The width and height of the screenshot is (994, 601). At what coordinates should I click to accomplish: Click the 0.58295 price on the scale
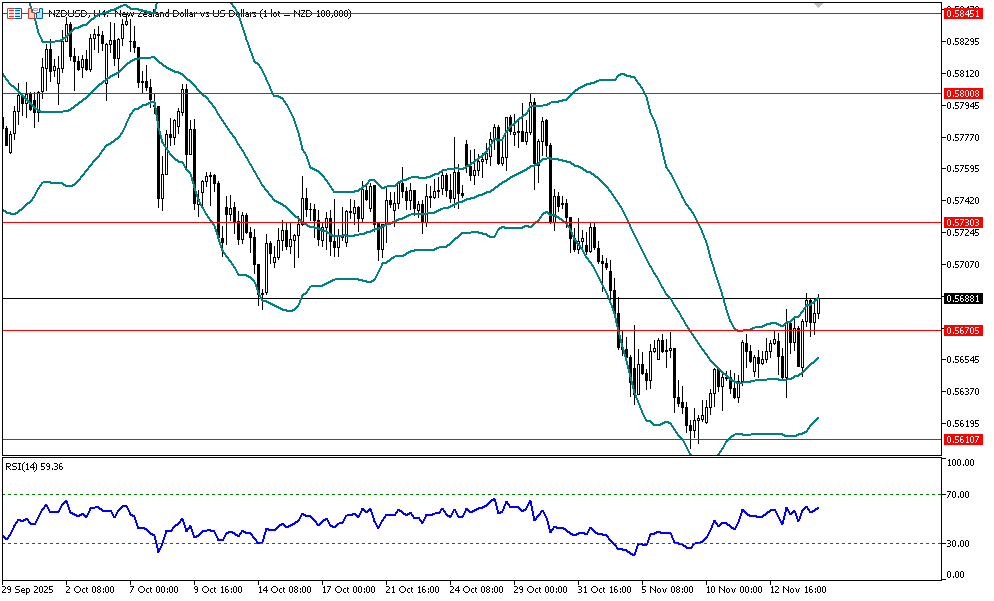click(961, 42)
